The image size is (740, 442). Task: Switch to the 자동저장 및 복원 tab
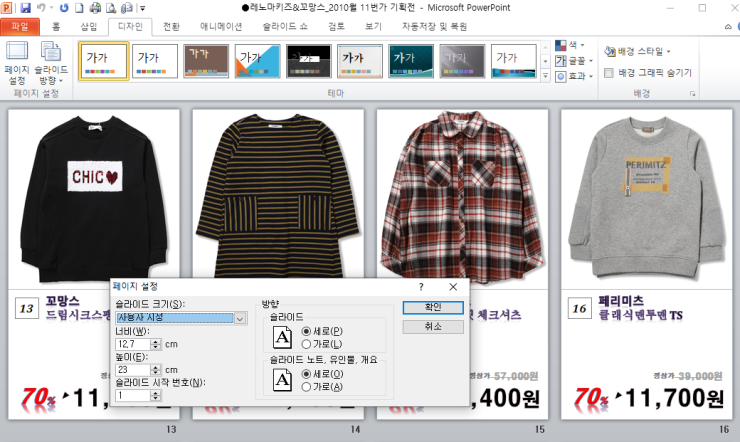pos(434,26)
